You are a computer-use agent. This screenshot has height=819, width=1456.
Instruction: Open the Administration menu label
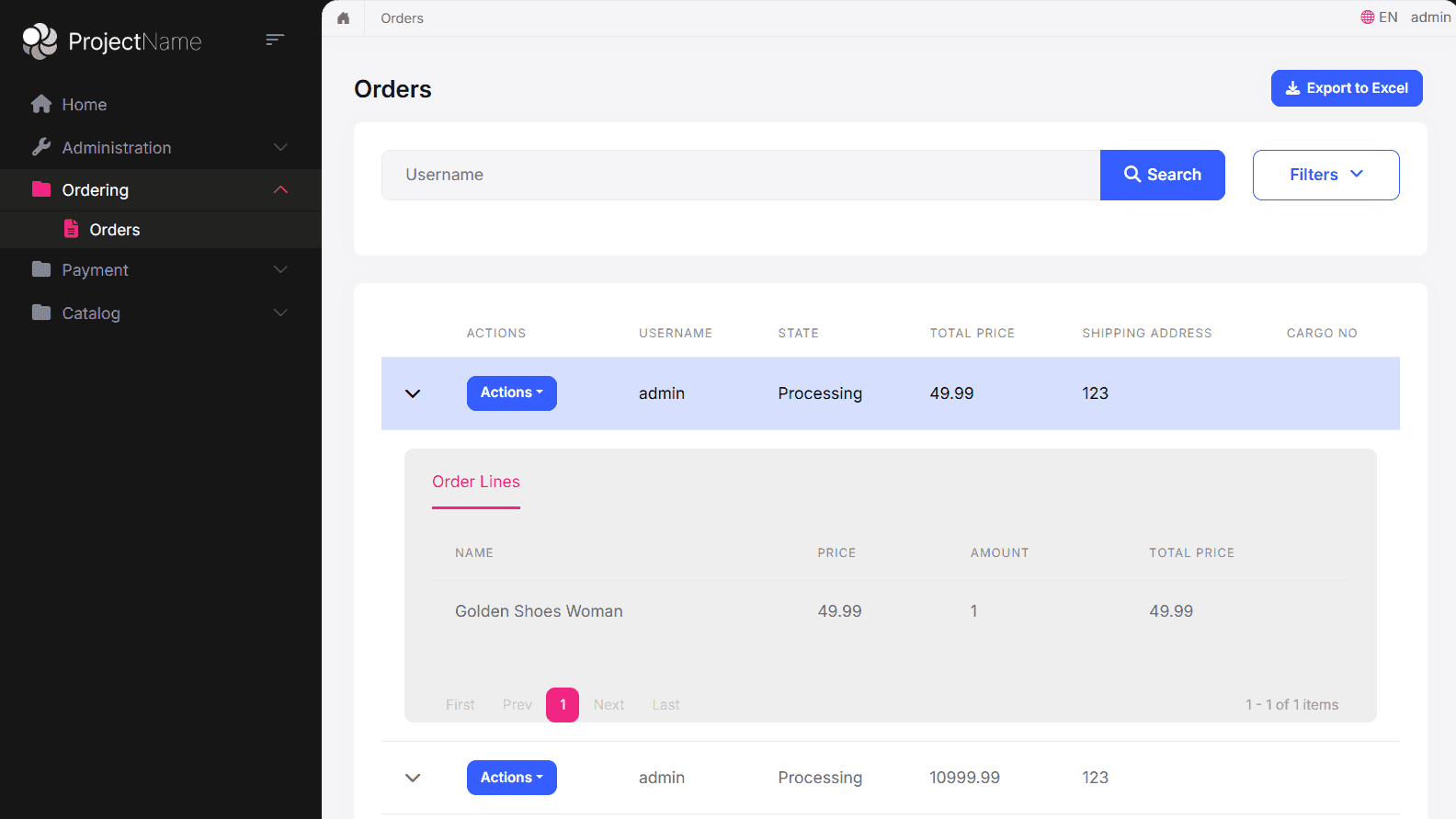(117, 148)
